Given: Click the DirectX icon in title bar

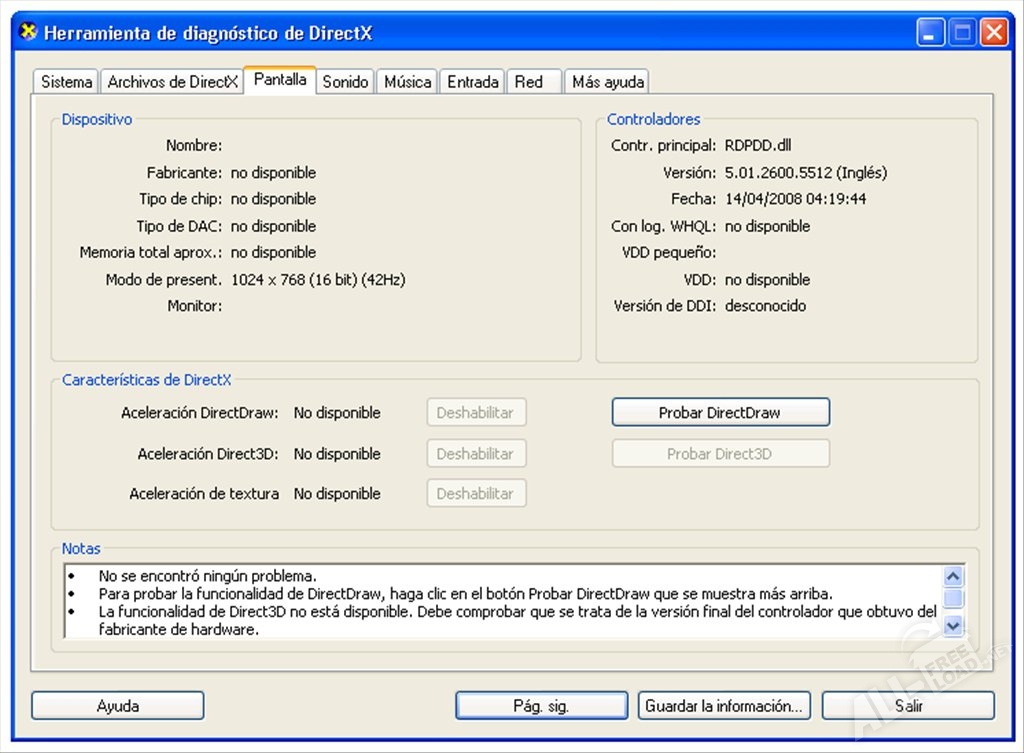Looking at the screenshot, I should (29, 32).
